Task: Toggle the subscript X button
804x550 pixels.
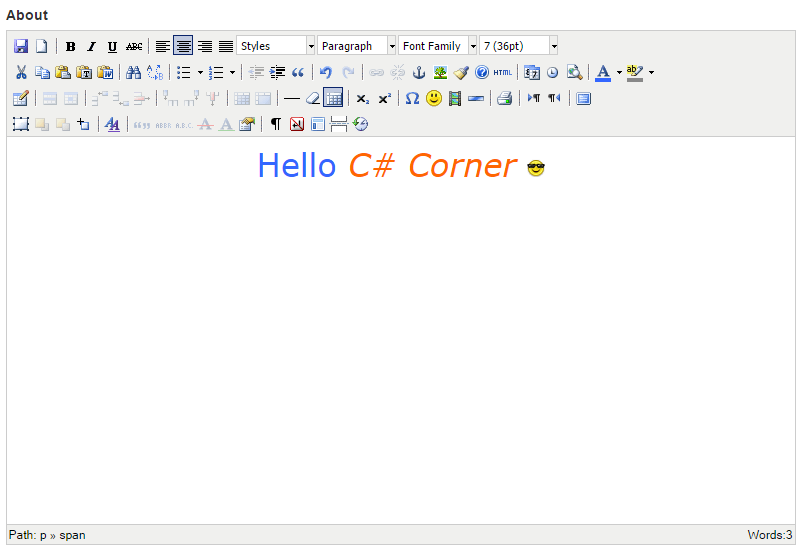Action: tap(363, 98)
